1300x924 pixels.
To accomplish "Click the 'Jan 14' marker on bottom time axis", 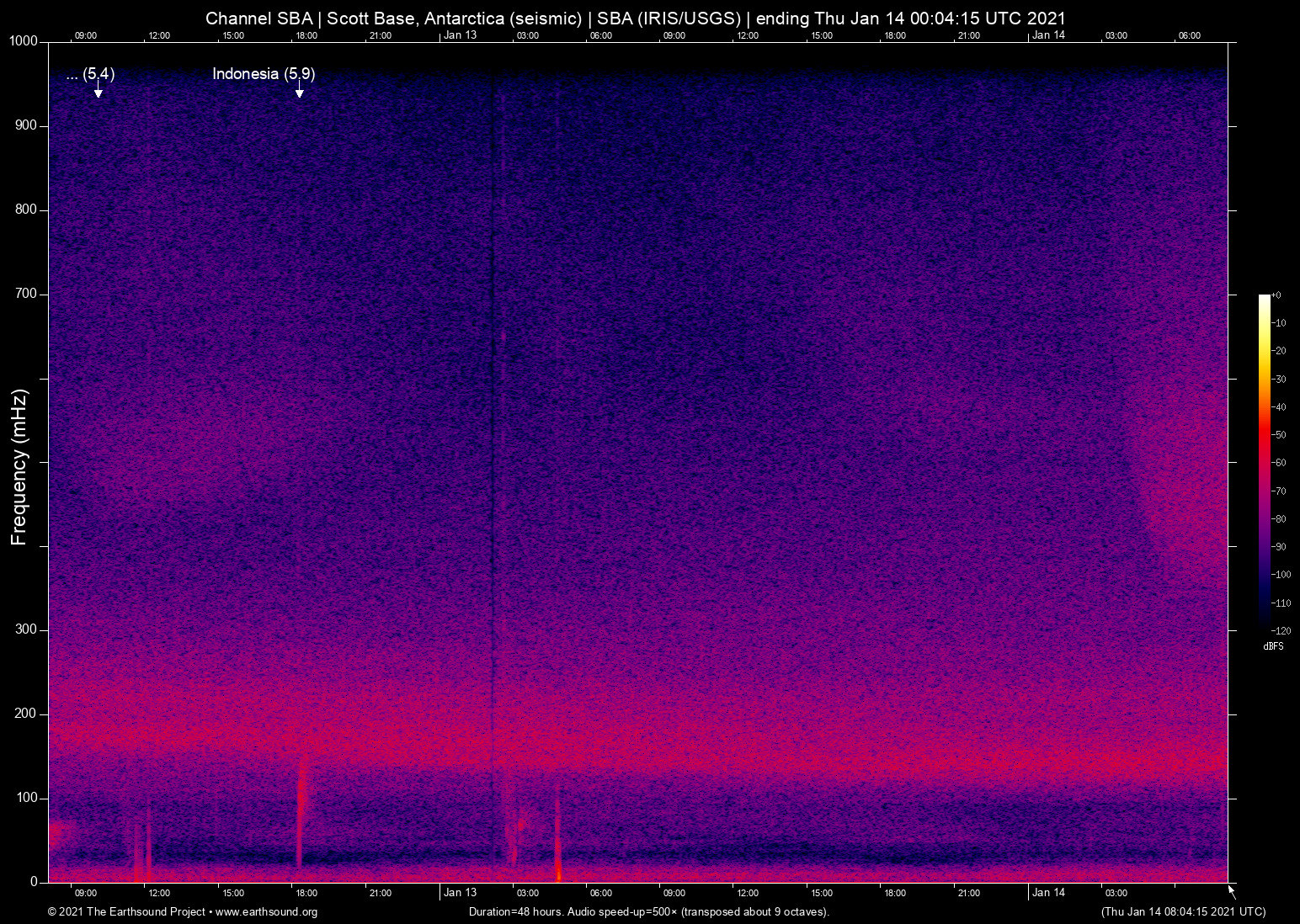I will [1048, 893].
